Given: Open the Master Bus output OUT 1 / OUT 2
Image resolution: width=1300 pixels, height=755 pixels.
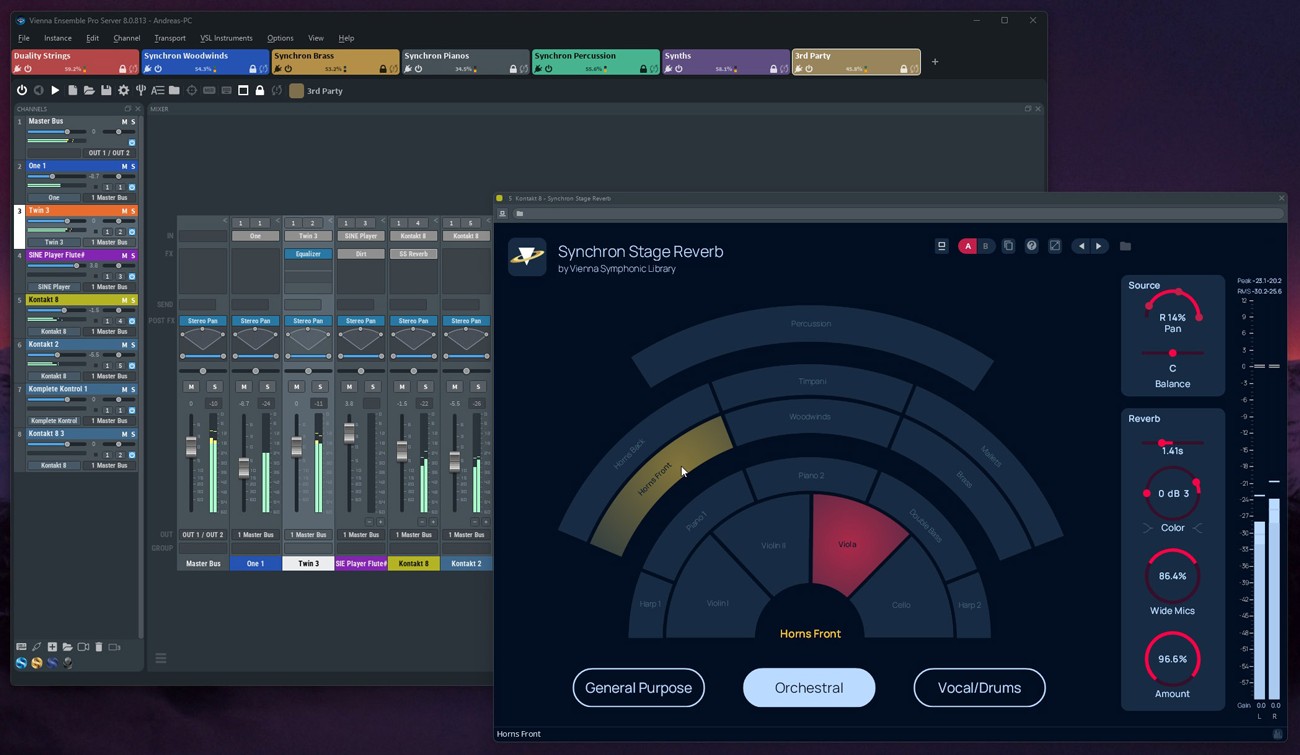Looking at the screenshot, I should 203,535.
